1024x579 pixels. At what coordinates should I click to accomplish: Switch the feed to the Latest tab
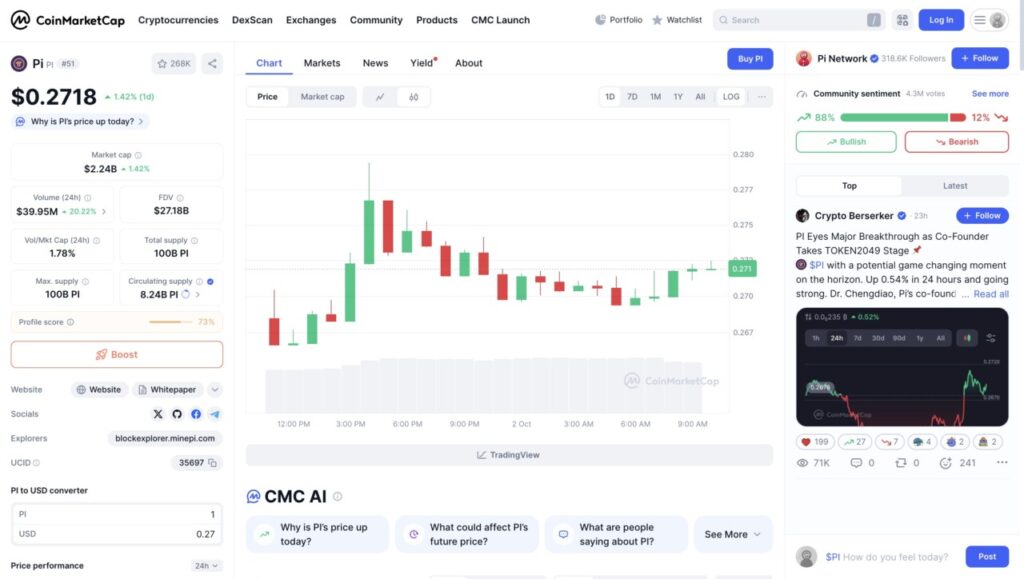coord(954,186)
